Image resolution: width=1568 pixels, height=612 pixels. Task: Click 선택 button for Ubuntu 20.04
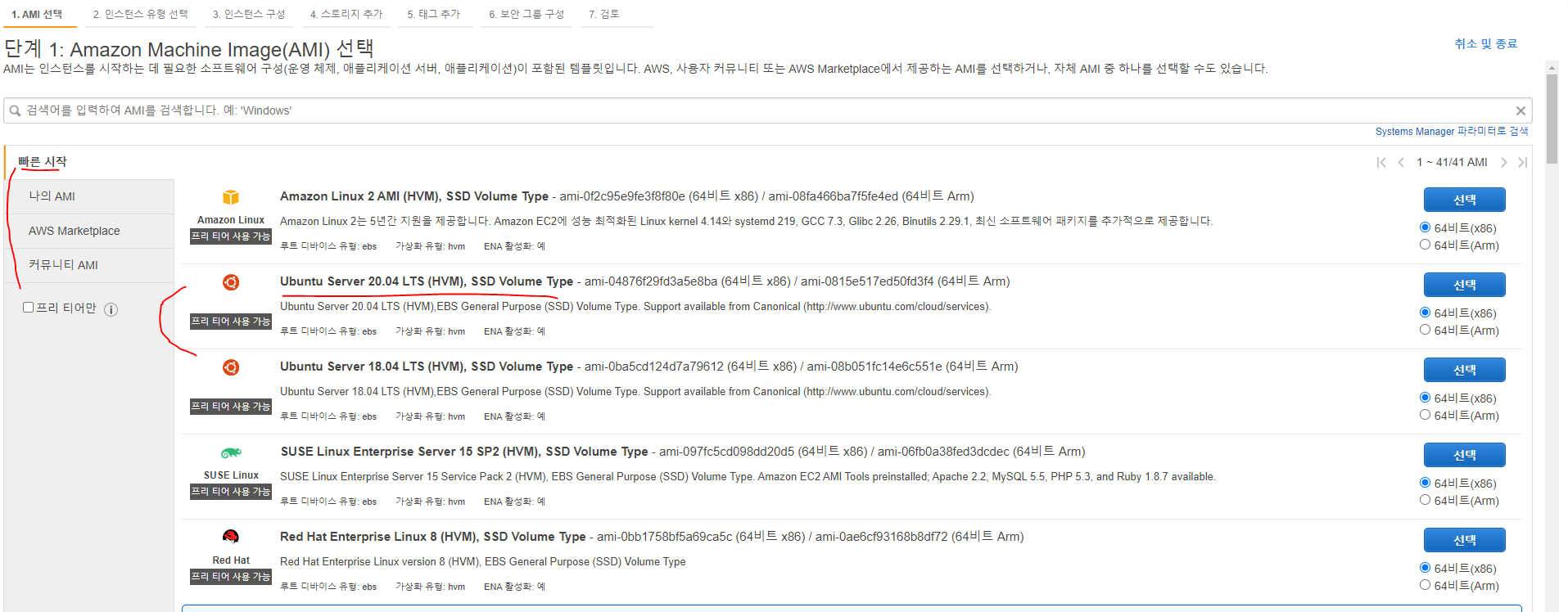pyautogui.click(x=1464, y=285)
